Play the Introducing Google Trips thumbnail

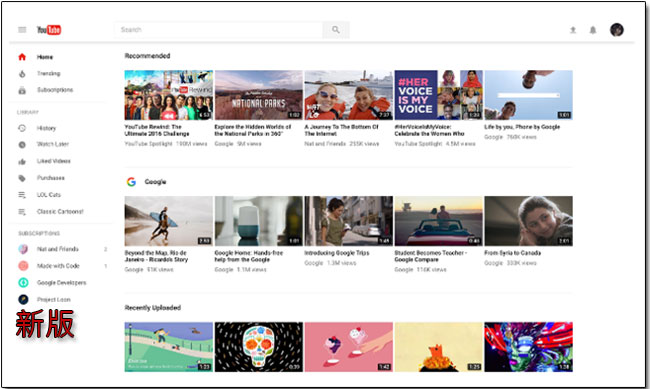349,221
